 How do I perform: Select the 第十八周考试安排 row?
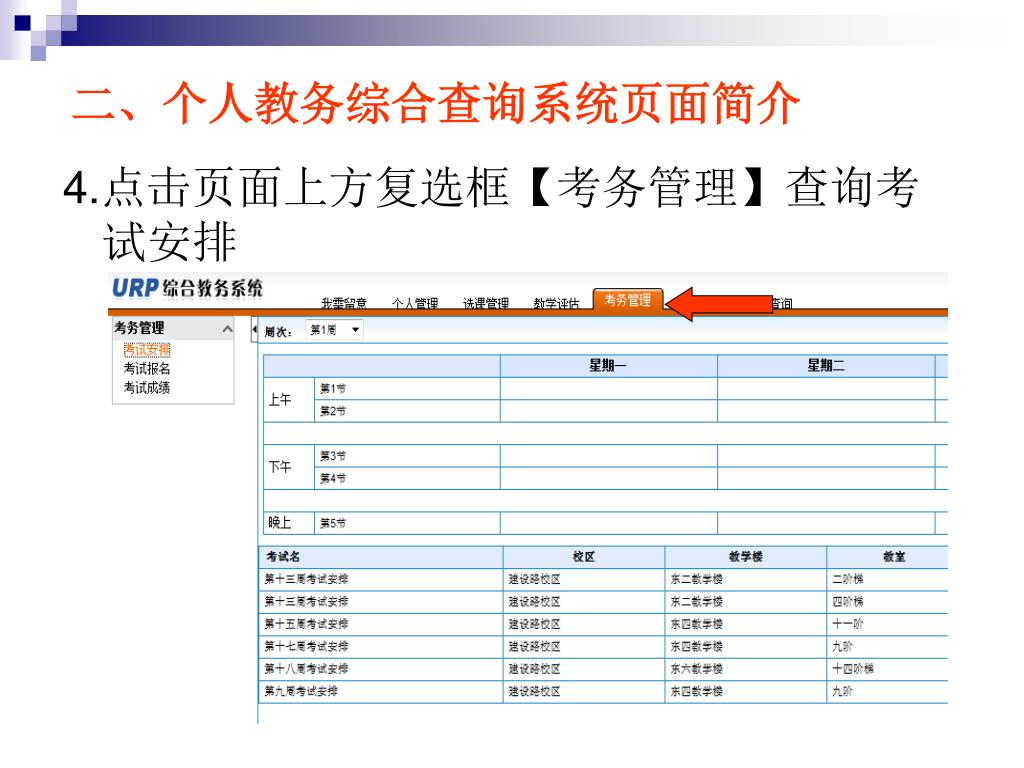(x=603, y=669)
